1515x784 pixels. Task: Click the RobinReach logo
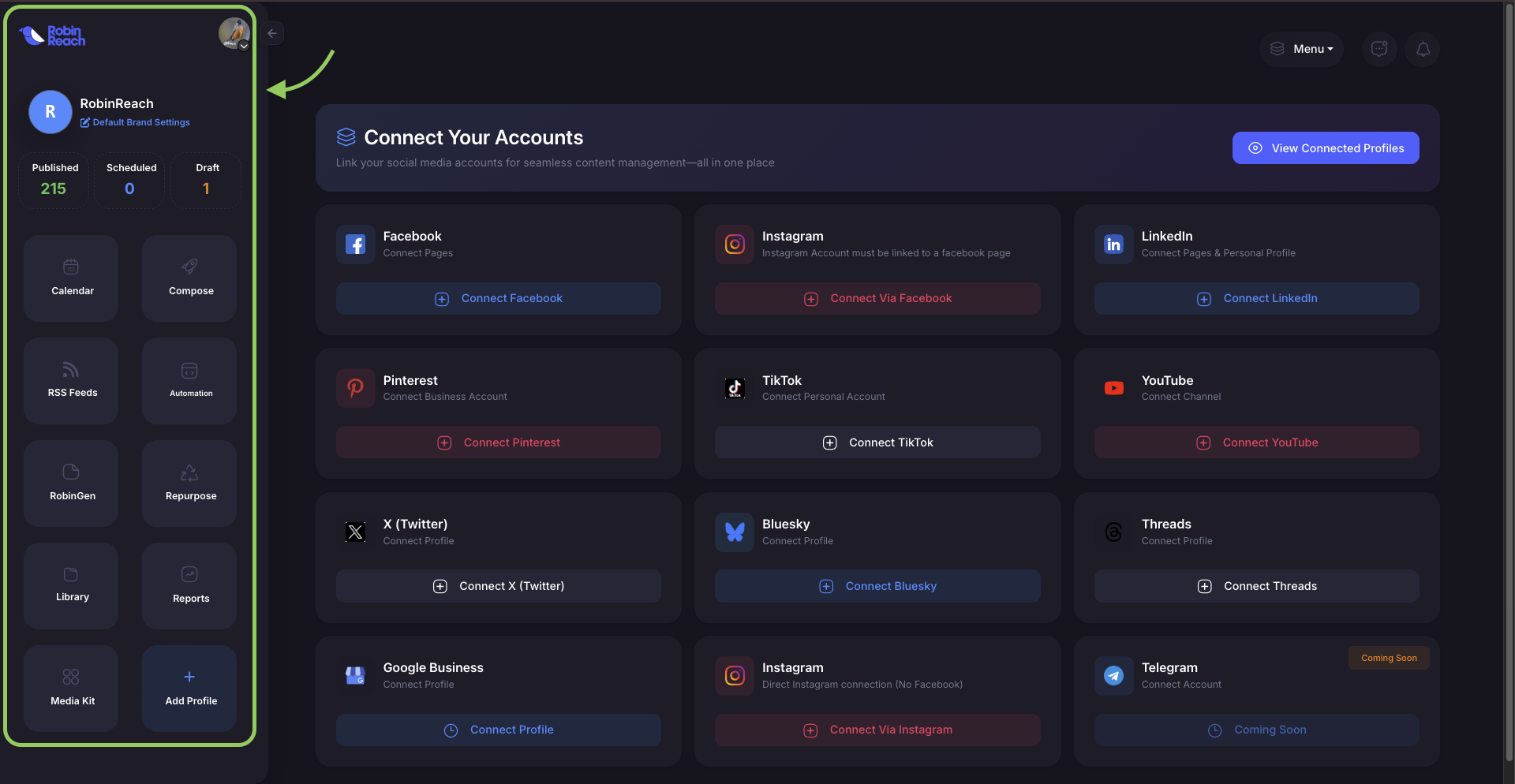(x=52, y=35)
